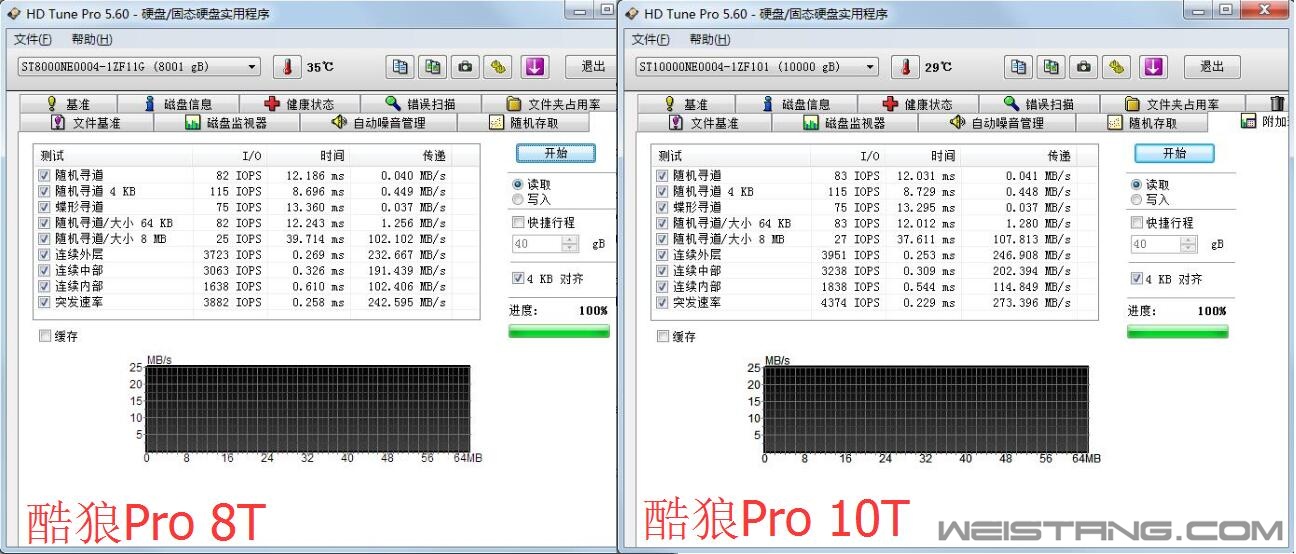Open the 帮助(H) menu in left window

tap(92, 39)
